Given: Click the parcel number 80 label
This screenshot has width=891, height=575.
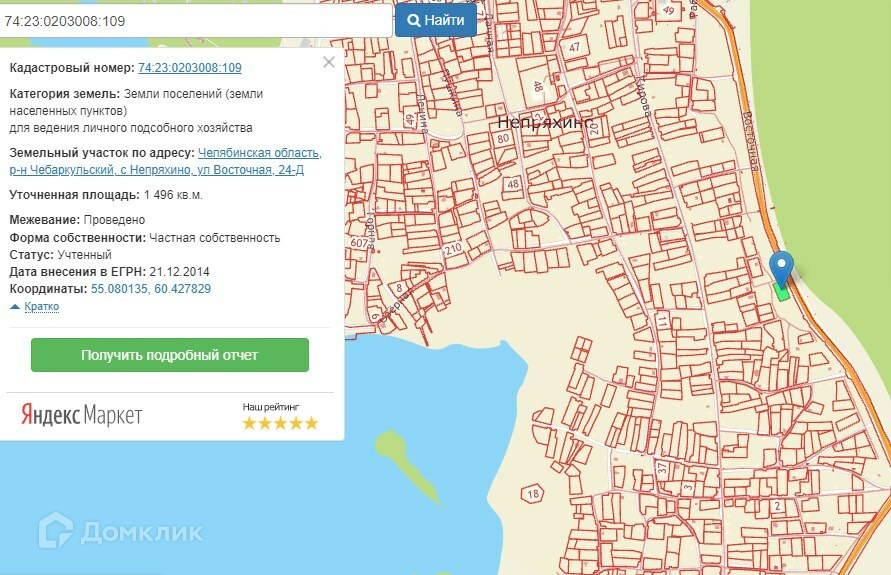Looking at the screenshot, I should [503, 138].
